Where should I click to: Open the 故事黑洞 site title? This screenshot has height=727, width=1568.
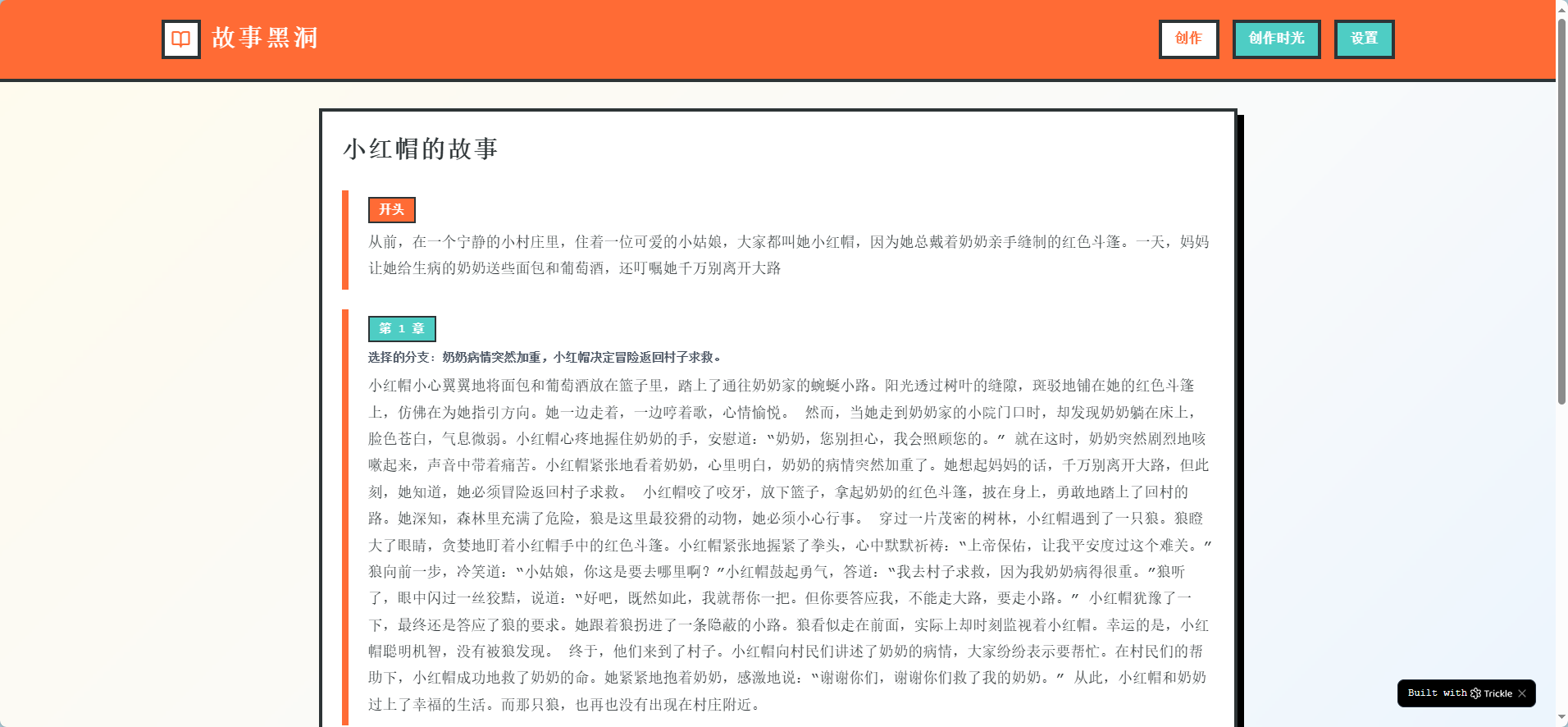point(265,39)
